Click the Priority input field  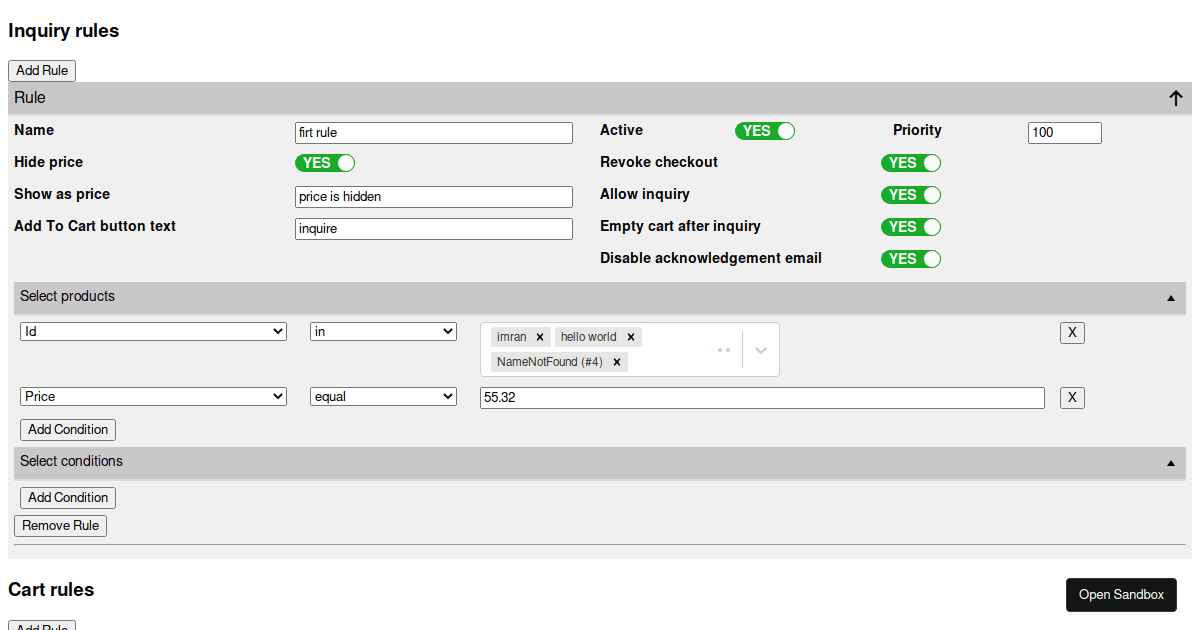pos(1064,132)
